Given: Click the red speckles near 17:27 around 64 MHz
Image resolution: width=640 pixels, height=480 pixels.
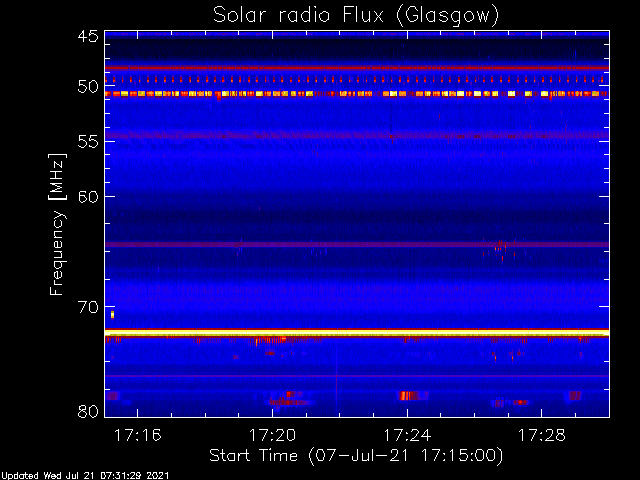Looking at the screenshot, I should 501,249.
